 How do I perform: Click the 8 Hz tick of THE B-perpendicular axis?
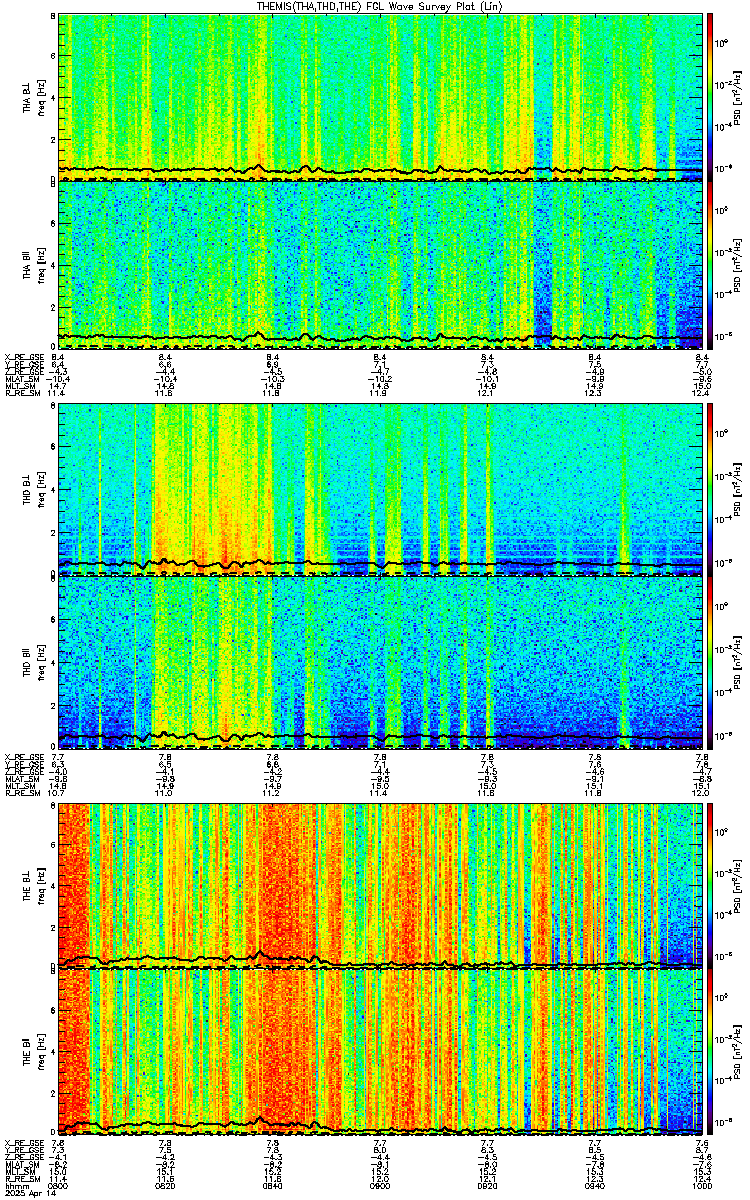[52, 807]
